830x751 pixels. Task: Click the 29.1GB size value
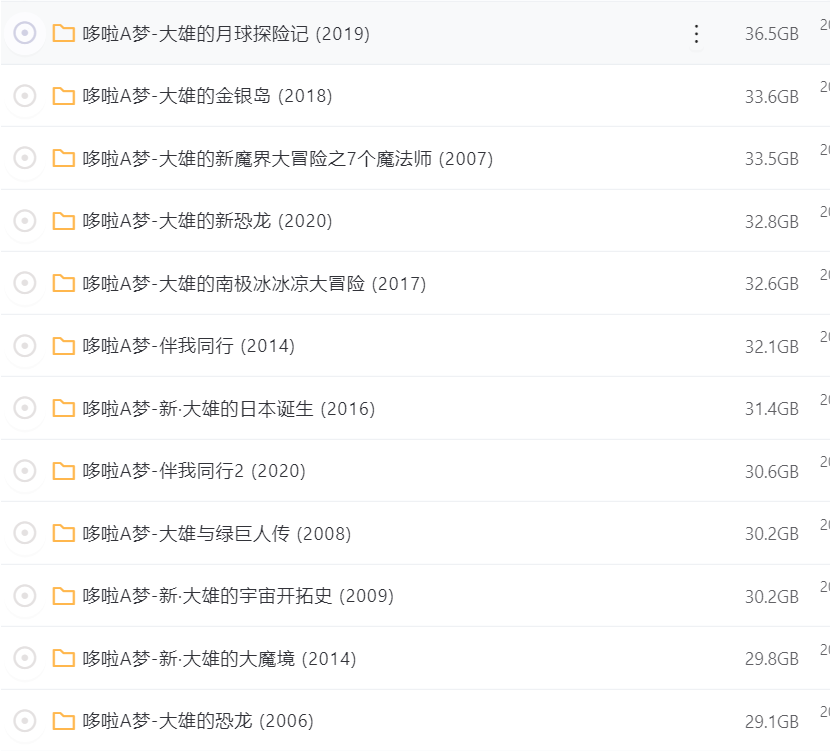pos(772,721)
